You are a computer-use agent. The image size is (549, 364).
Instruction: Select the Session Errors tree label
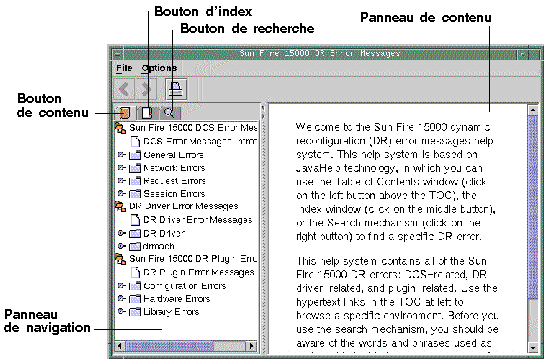pyautogui.click(x=174, y=194)
